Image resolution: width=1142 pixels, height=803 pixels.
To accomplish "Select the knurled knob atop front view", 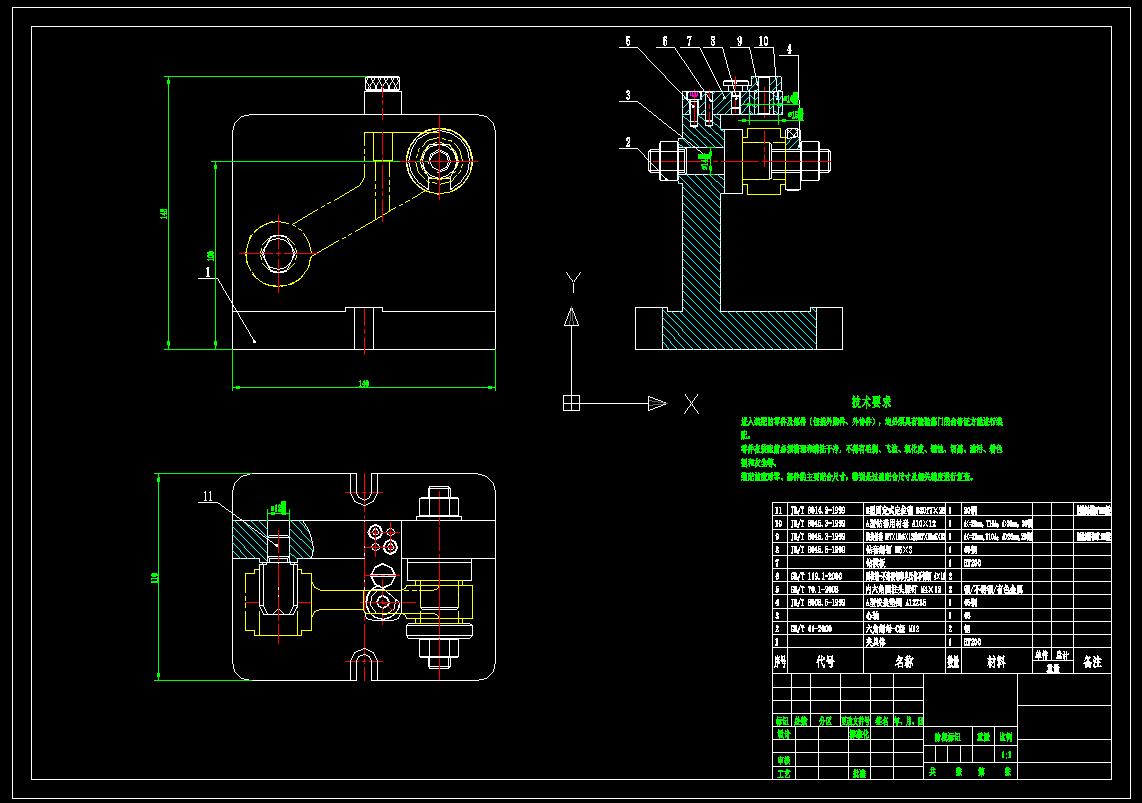I will coord(383,82).
